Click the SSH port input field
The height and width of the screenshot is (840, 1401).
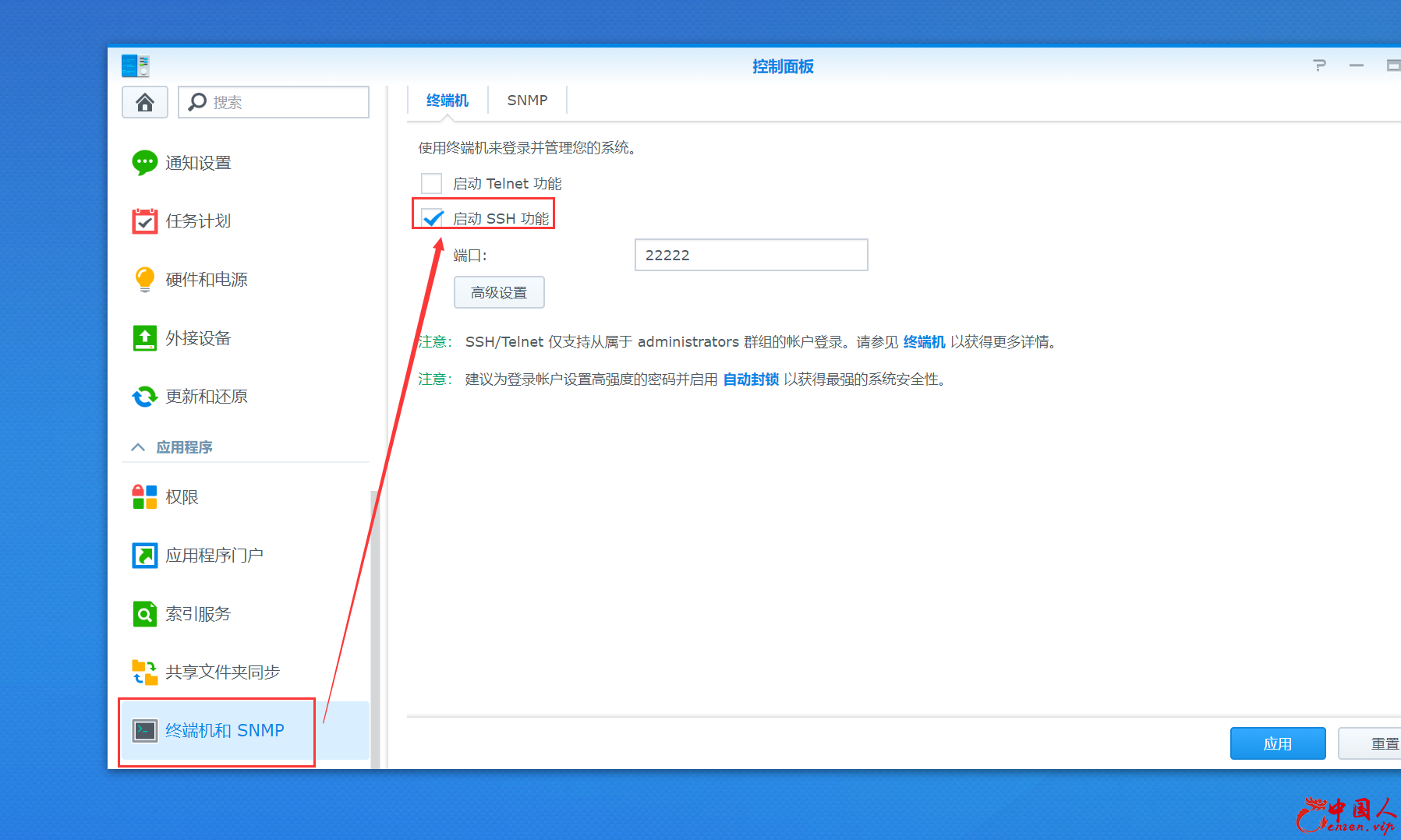[x=751, y=255]
